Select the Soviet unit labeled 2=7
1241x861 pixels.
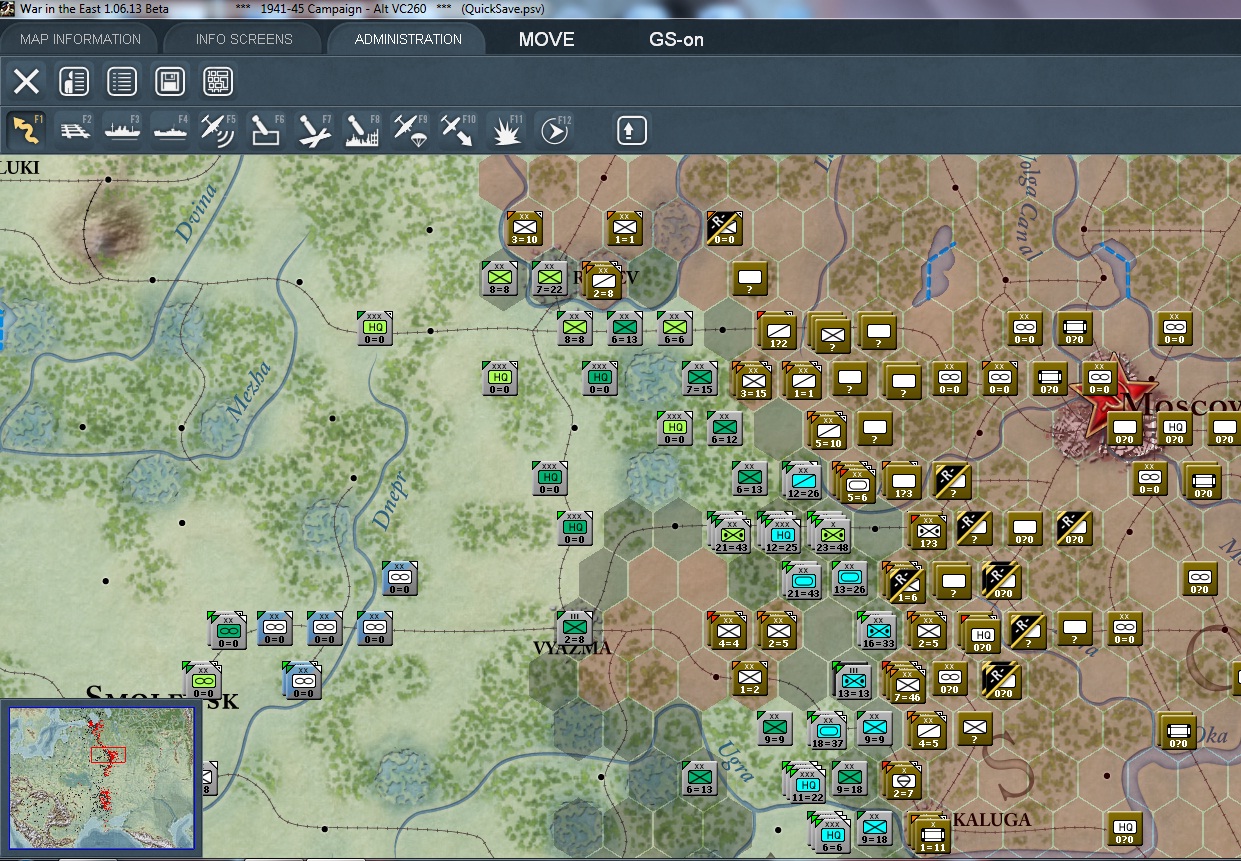pos(903,781)
